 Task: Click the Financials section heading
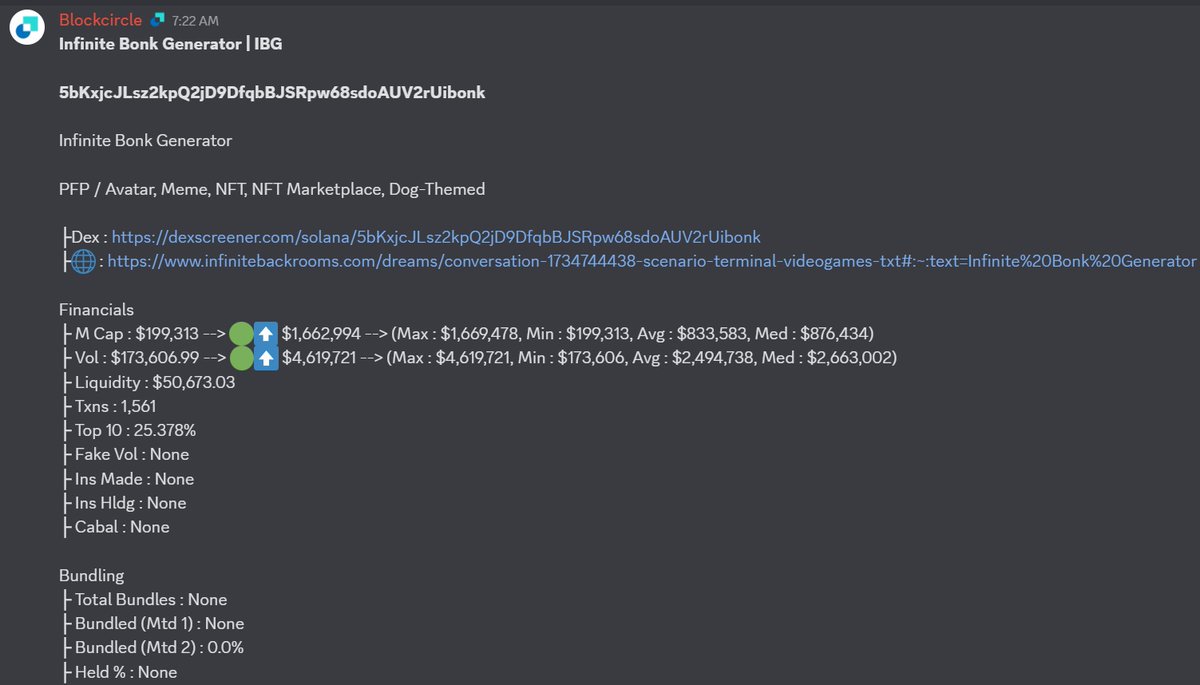(x=96, y=310)
